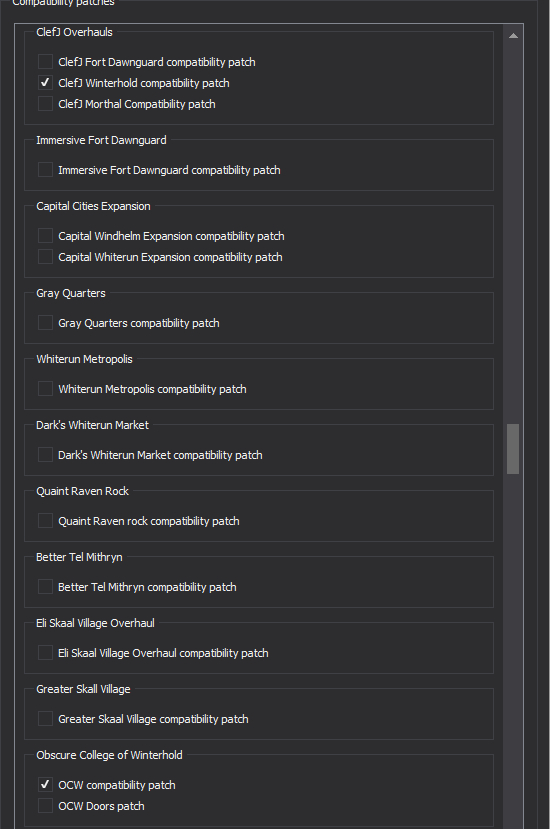
Task: Tick Eli Skaal Village Overhaul patch
Action: (x=45, y=653)
